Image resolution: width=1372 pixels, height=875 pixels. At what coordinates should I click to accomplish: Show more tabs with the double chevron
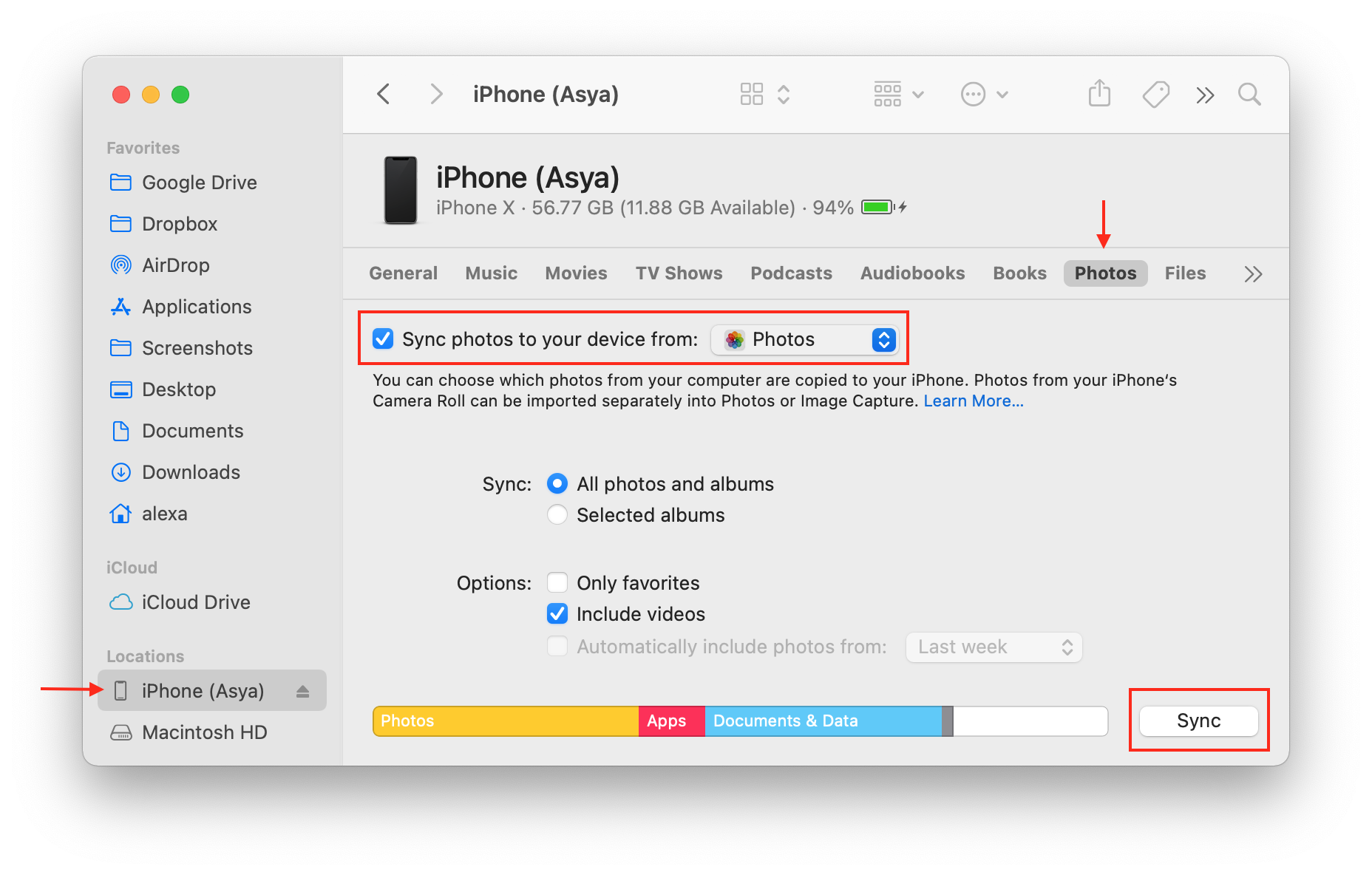[1253, 274]
